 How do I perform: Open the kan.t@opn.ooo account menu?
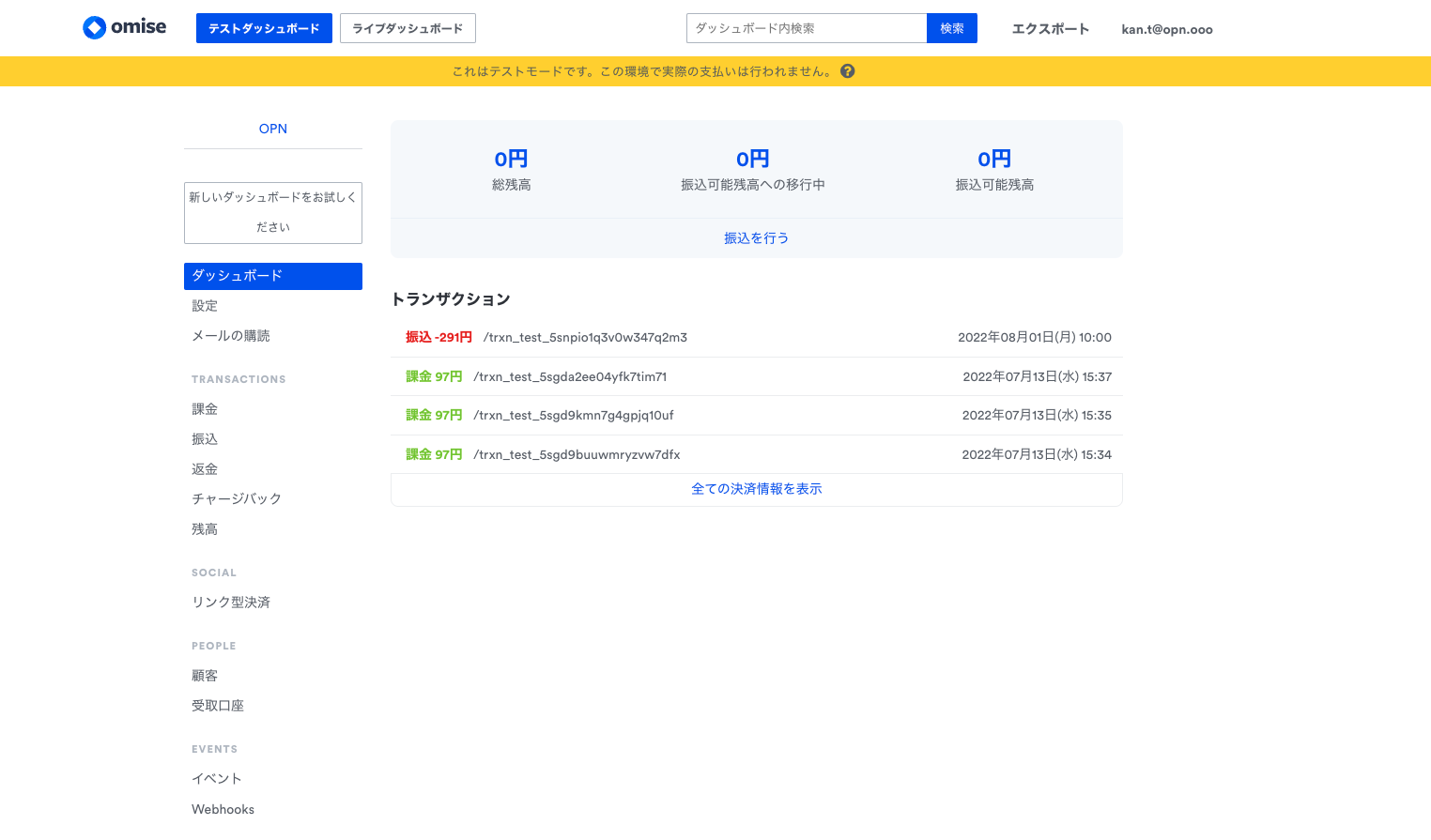(1166, 29)
